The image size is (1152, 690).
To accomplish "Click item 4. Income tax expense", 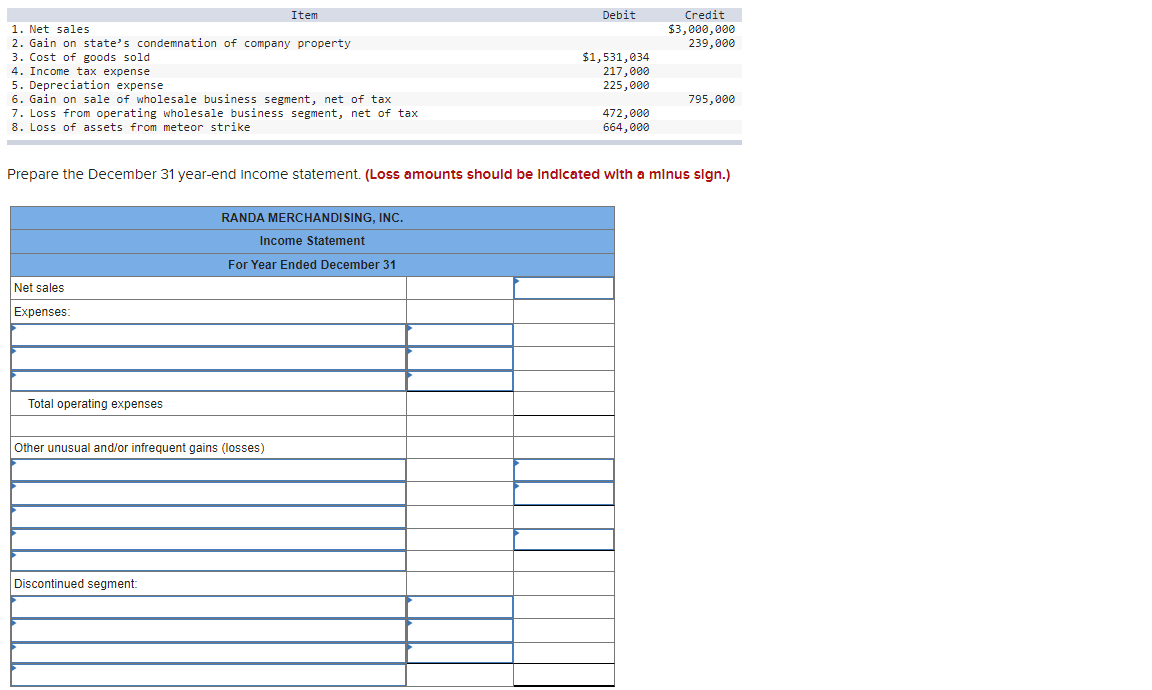I will tap(81, 71).
